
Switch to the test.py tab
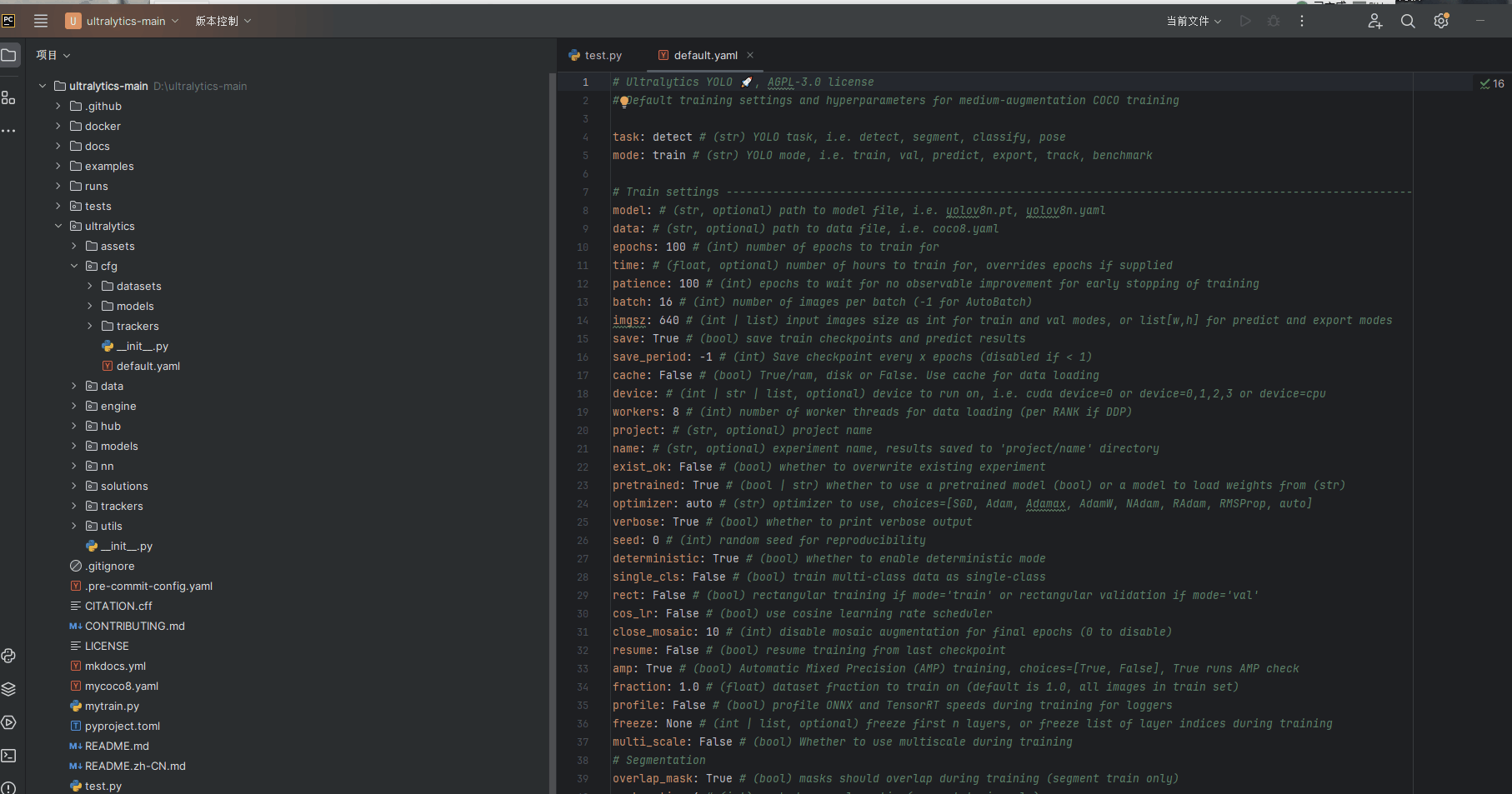[595, 55]
